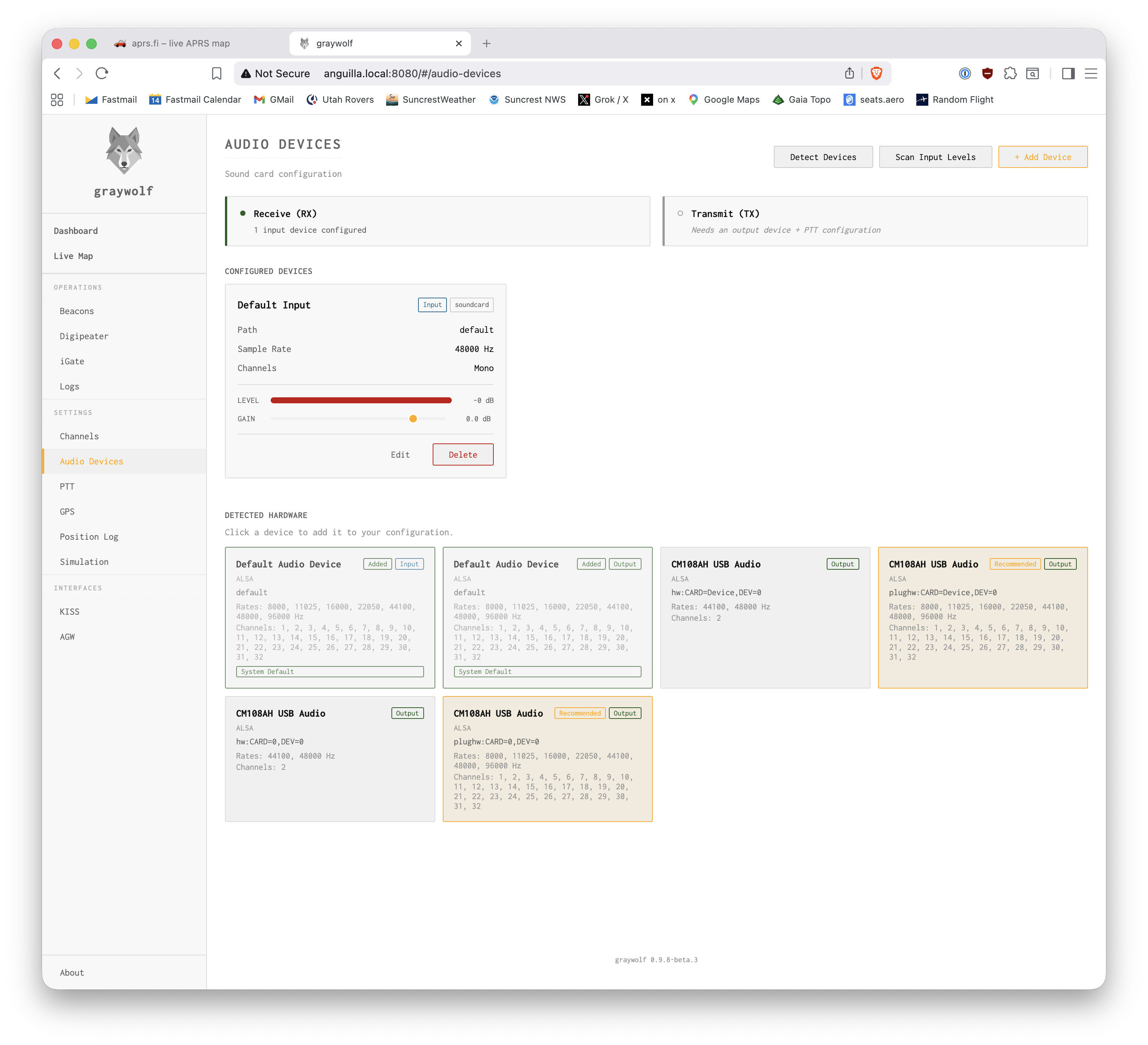Open the PTT settings page
The image size is (1148, 1045).
[67, 487]
